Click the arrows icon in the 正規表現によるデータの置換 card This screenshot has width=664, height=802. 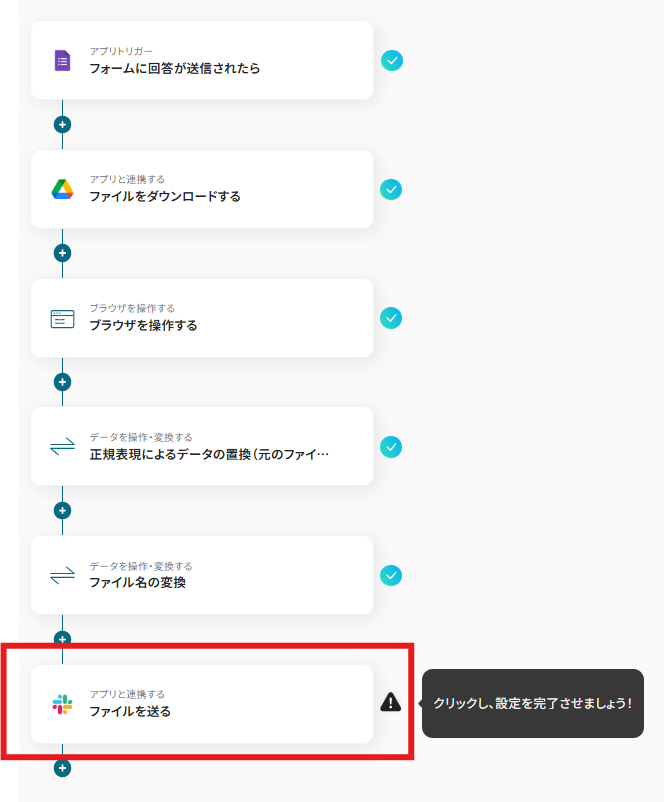point(62,447)
